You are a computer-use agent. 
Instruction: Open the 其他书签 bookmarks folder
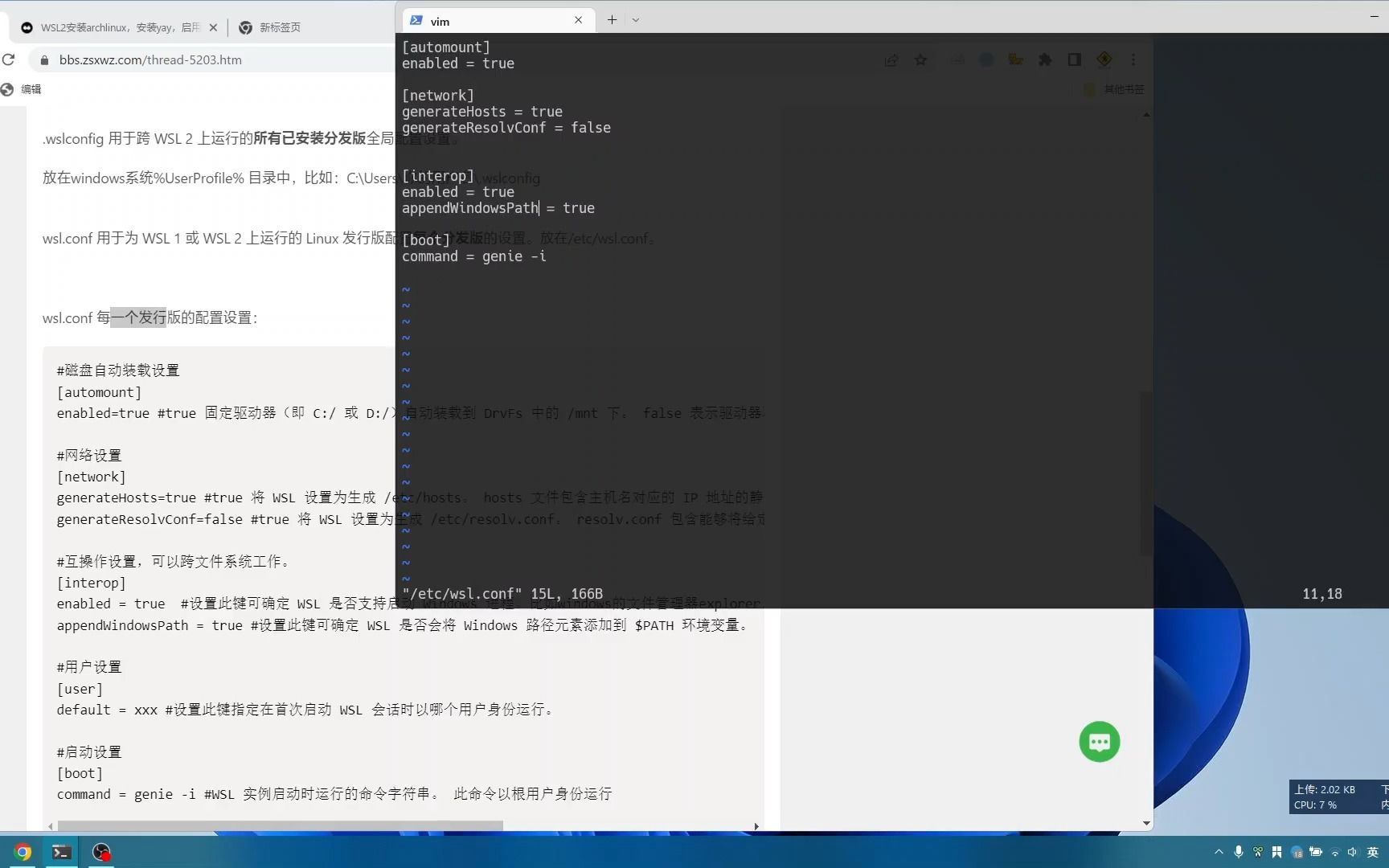pos(1115,89)
